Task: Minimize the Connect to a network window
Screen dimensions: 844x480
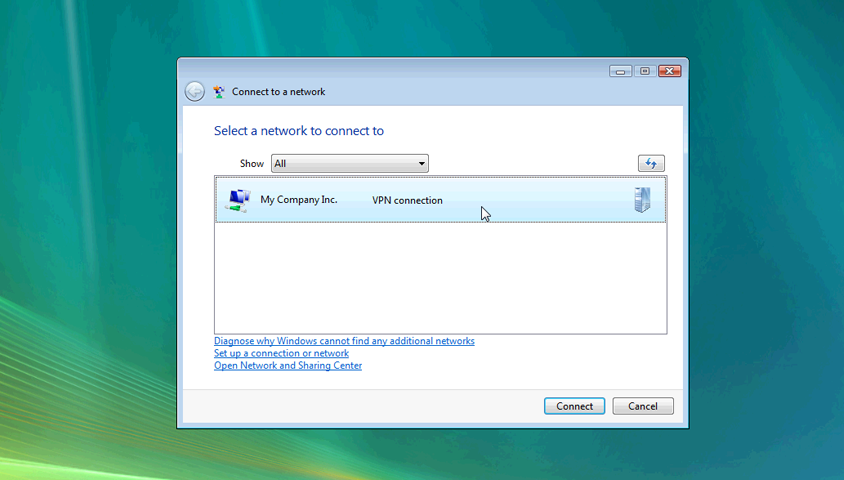Action: (620, 71)
